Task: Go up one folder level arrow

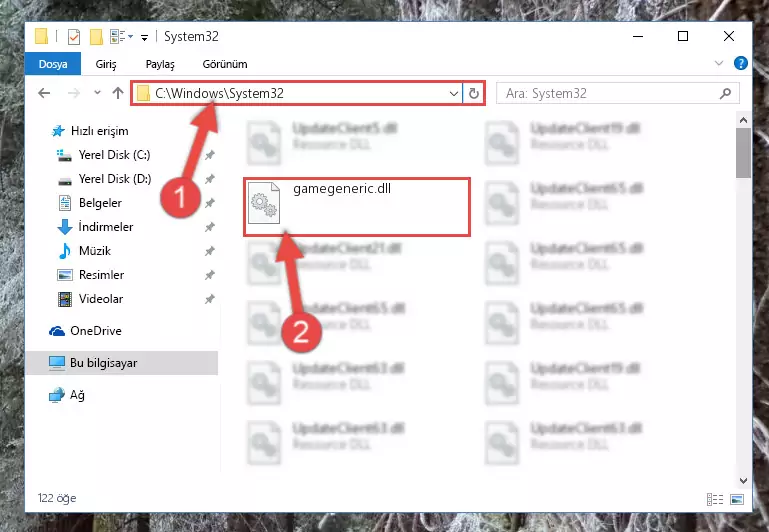Action: [x=118, y=93]
